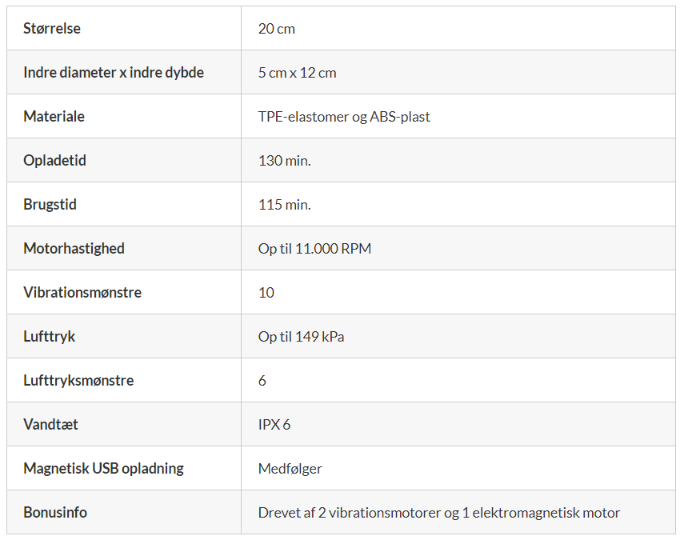The width and height of the screenshot is (684, 541).
Task: Select the '115 min.' usage time value
Action: click(284, 205)
